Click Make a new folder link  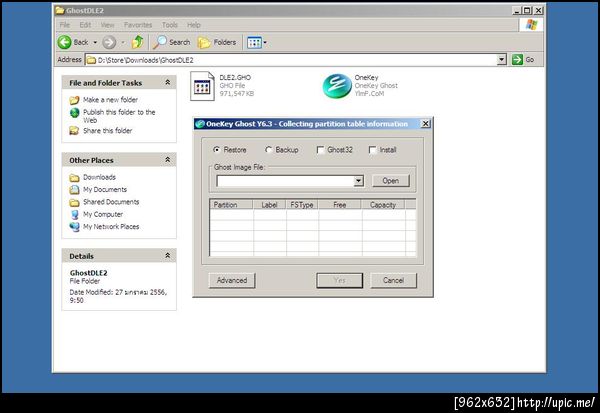pyautogui.click(x=111, y=100)
